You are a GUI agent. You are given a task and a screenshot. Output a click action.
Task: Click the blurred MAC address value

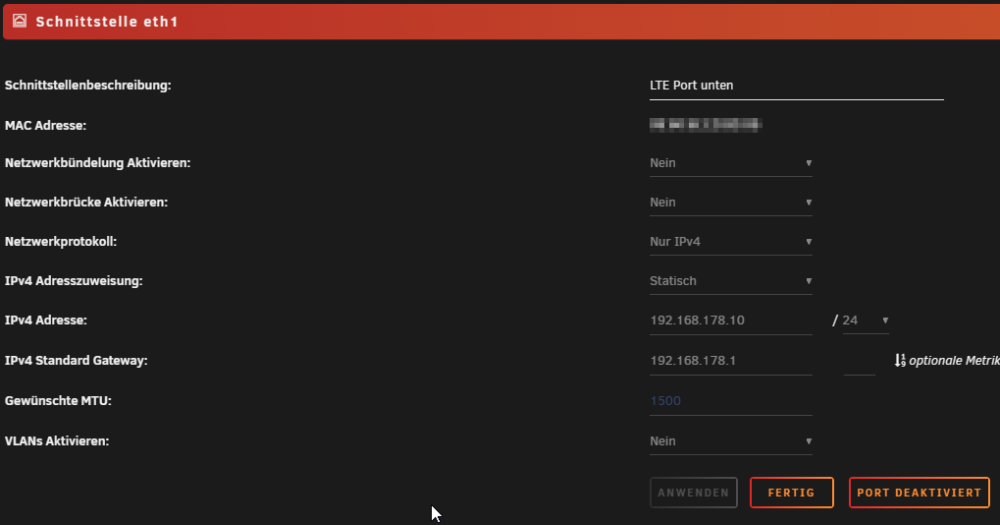tap(705, 125)
